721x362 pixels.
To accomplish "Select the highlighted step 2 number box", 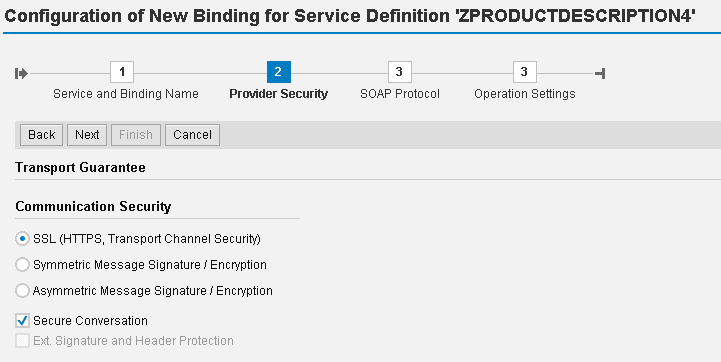I will (x=279, y=72).
